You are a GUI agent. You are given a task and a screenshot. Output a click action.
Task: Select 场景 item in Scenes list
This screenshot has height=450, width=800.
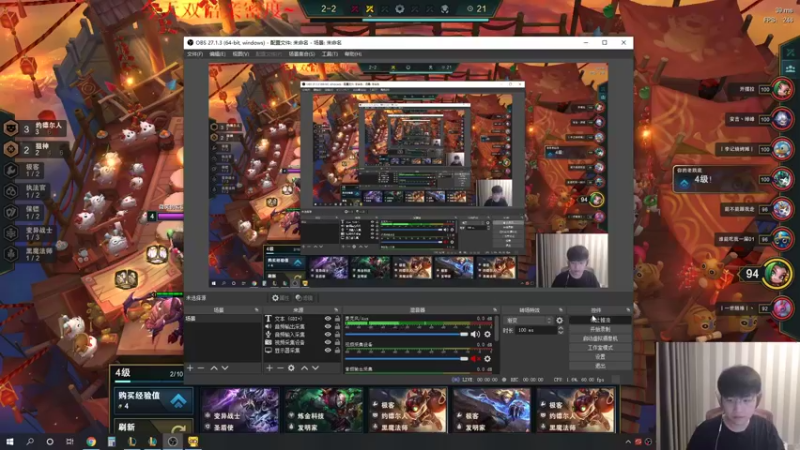click(x=223, y=319)
